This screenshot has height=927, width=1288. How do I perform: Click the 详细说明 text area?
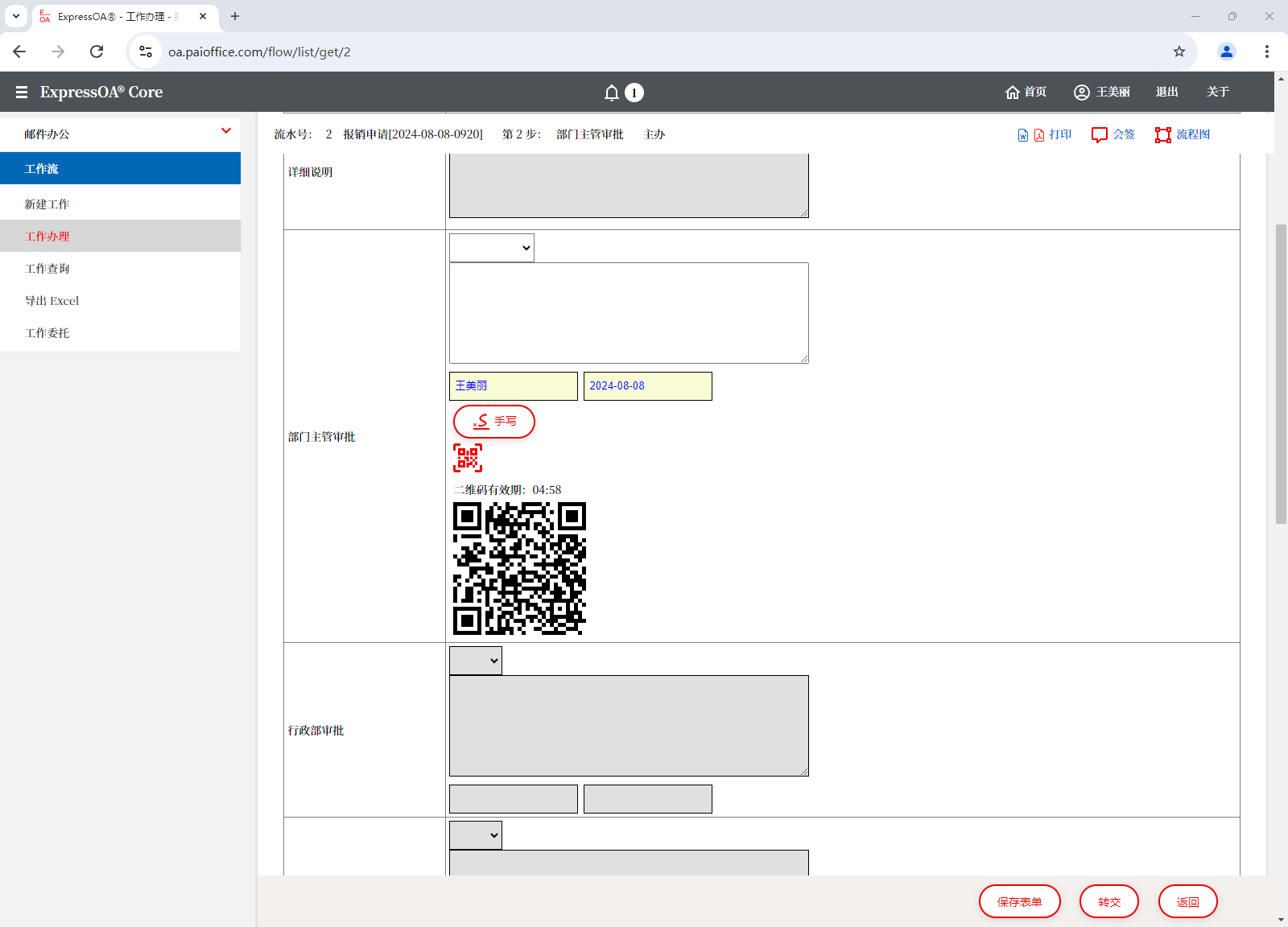[629, 185]
